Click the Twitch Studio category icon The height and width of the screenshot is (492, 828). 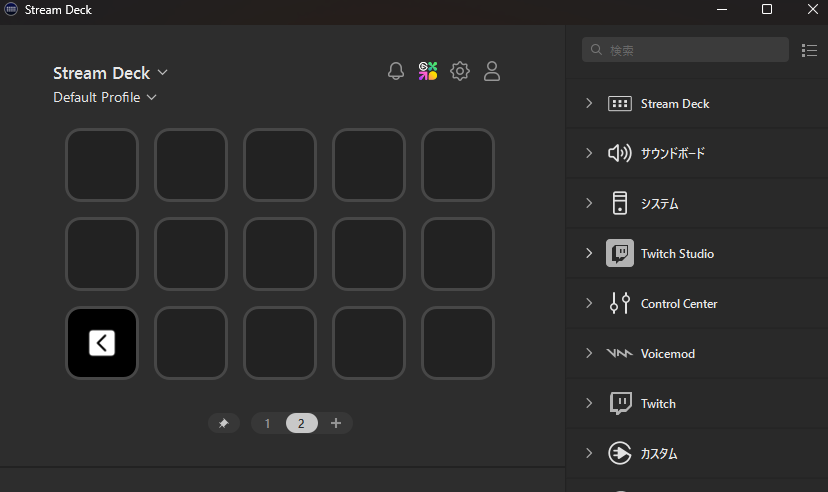[x=620, y=254]
